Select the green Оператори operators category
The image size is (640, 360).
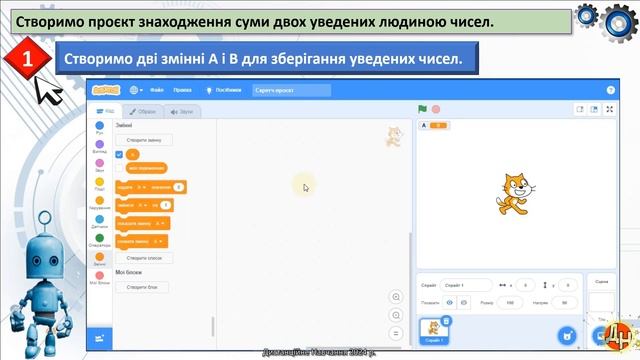(x=100, y=240)
